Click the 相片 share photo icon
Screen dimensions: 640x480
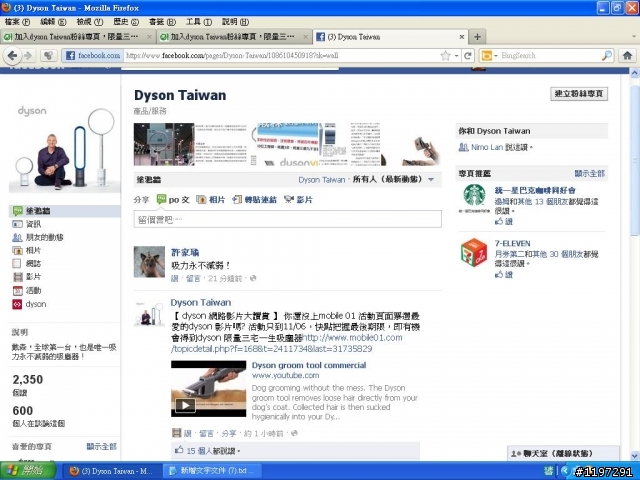click(201, 200)
